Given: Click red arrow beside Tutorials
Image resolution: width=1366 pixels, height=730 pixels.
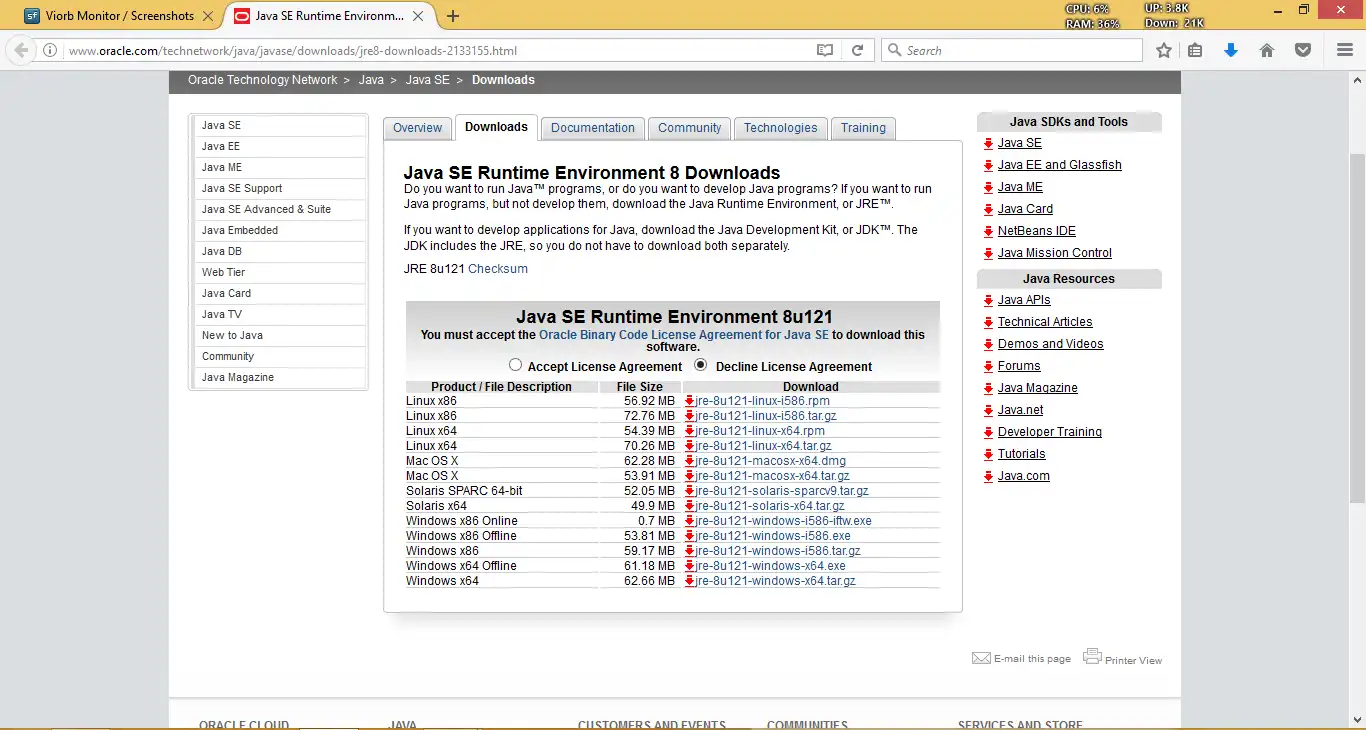Looking at the screenshot, I should click(x=988, y=454).
